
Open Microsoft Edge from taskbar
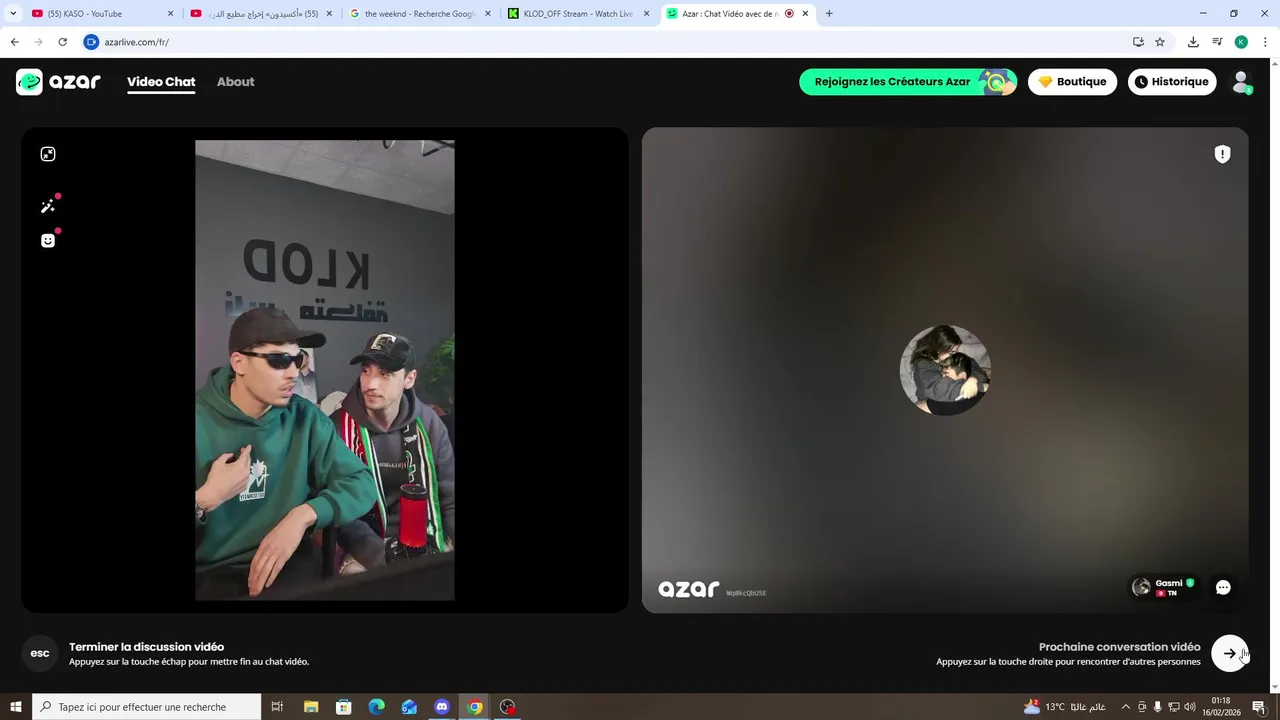376,707
